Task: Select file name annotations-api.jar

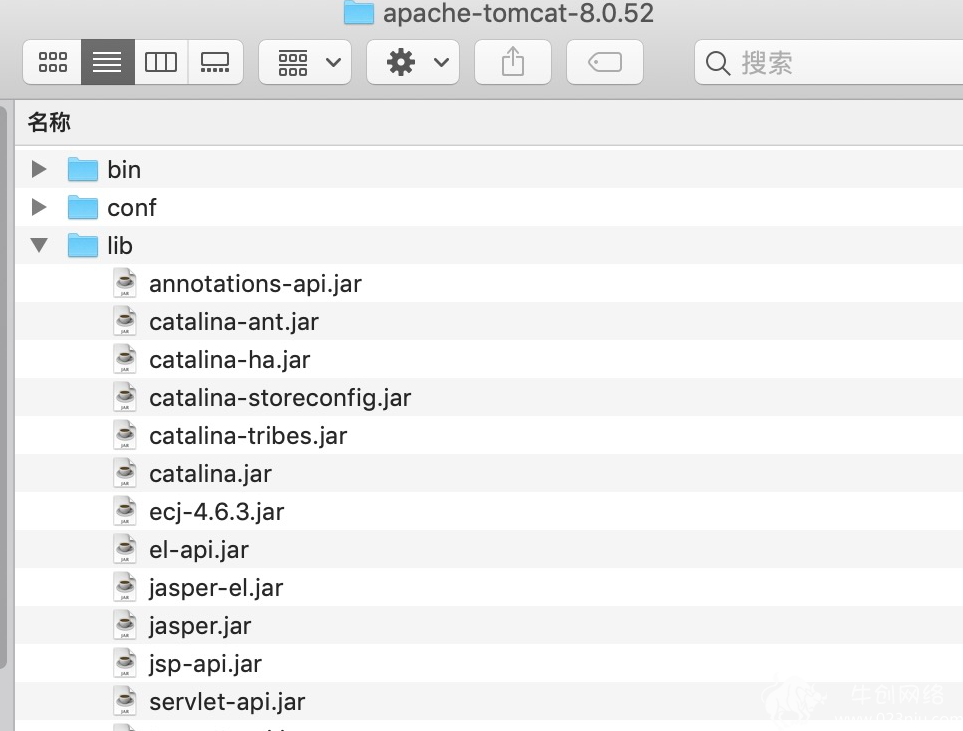Action: point(255,284)
